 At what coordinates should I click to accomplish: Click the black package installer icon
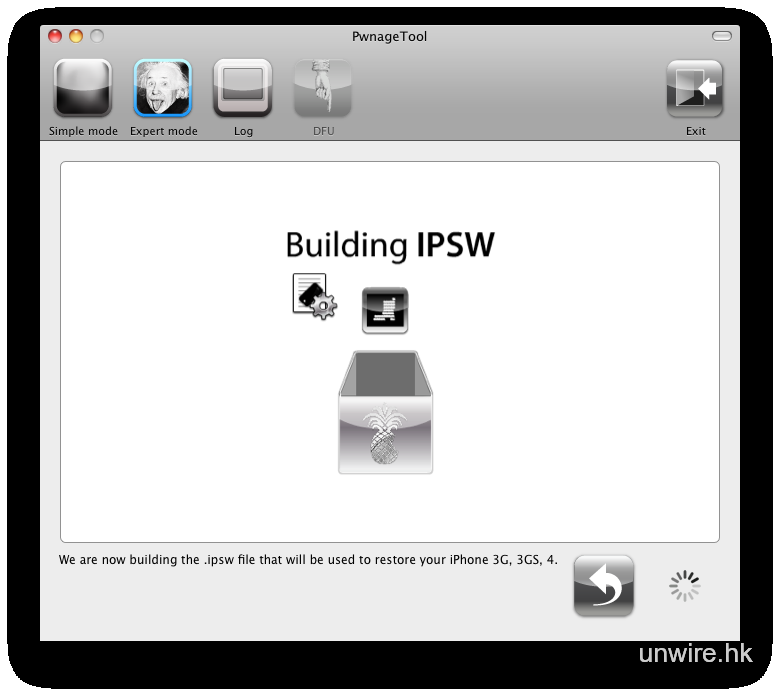[x=385, y=310]
